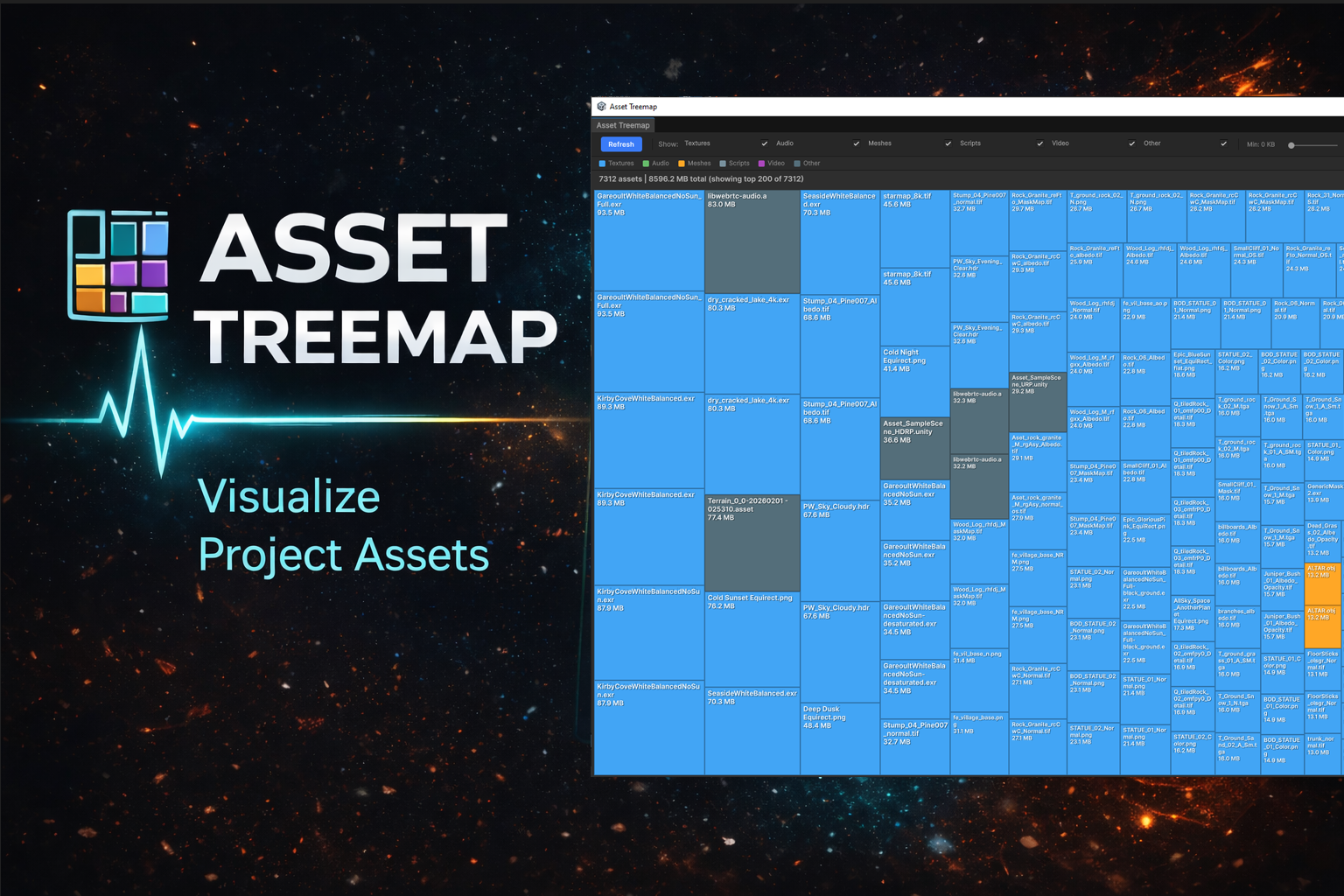Click the Refresh button
This screenshot has height=896, width=1344.
point(621,144)
